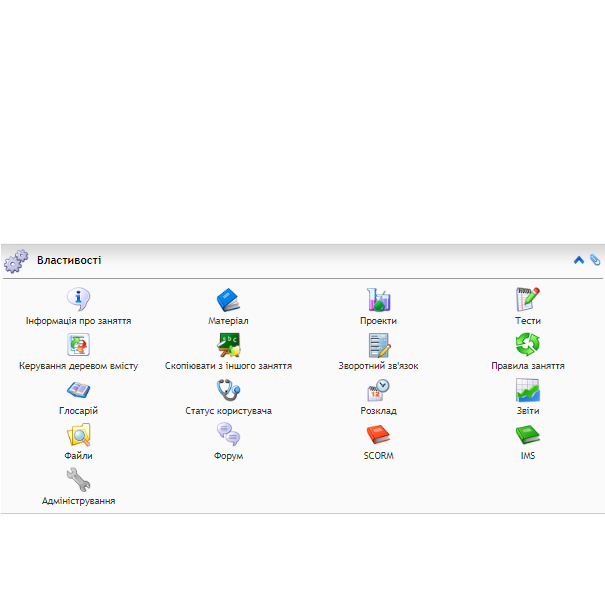Follow the Звіти text link
Viewport: 605px width, 605px height.
[x=527, y=411]
